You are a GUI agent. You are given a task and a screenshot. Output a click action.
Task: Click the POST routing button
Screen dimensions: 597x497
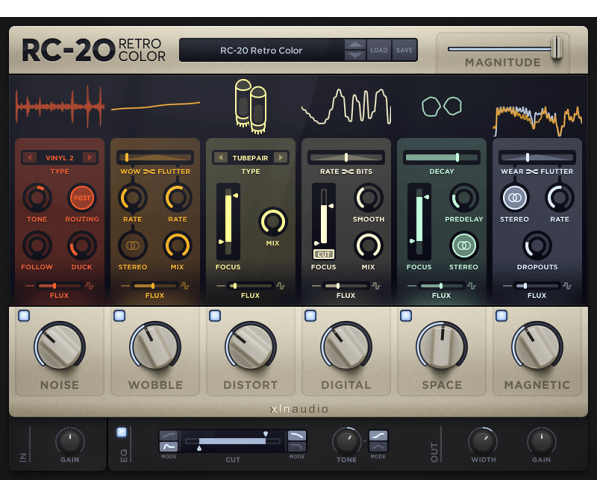tap(82, 198)
